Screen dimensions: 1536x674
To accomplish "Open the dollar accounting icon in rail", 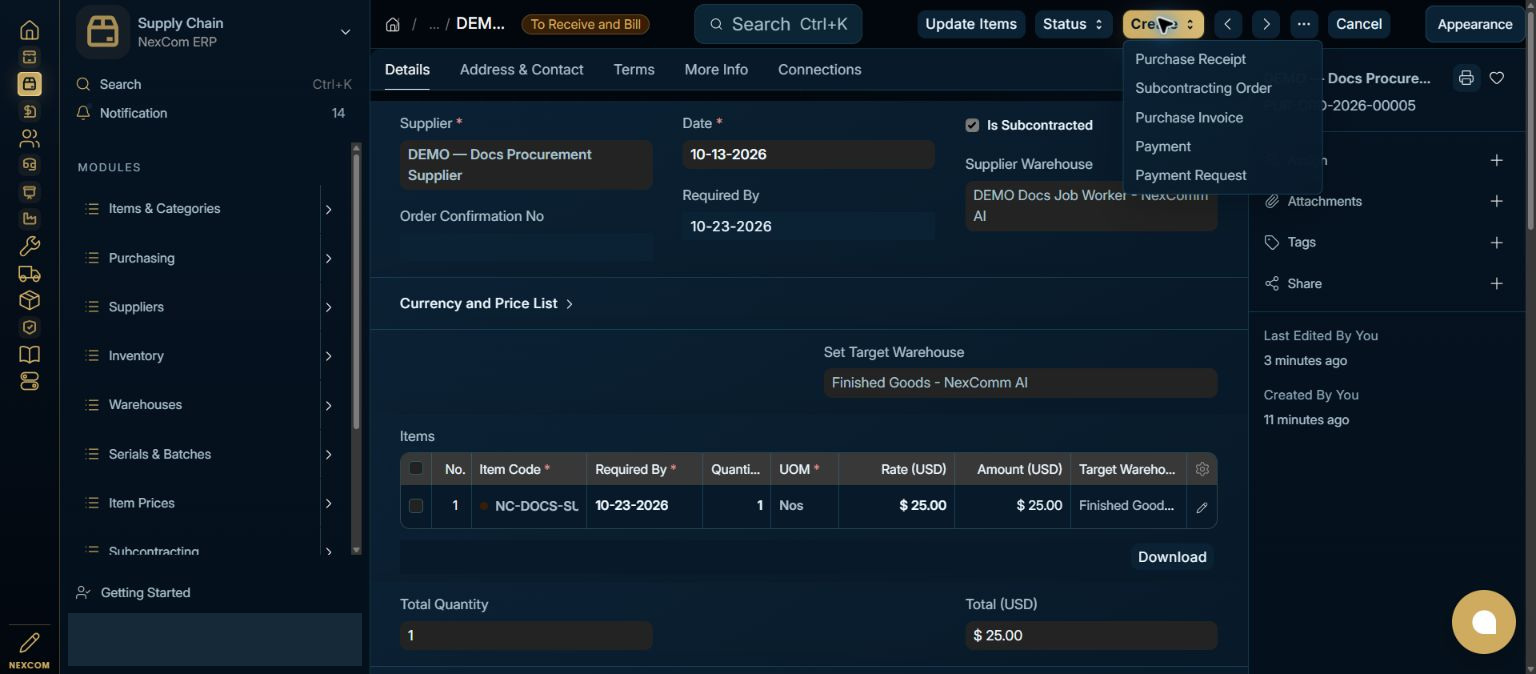I will pos(29,111).
